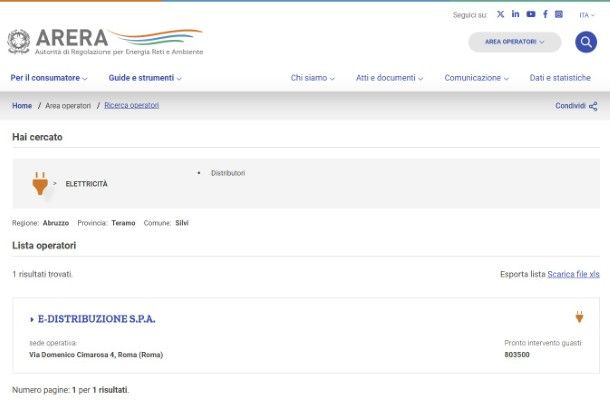Click the '1 risultati trovati' text

click(x=42, y=274)
